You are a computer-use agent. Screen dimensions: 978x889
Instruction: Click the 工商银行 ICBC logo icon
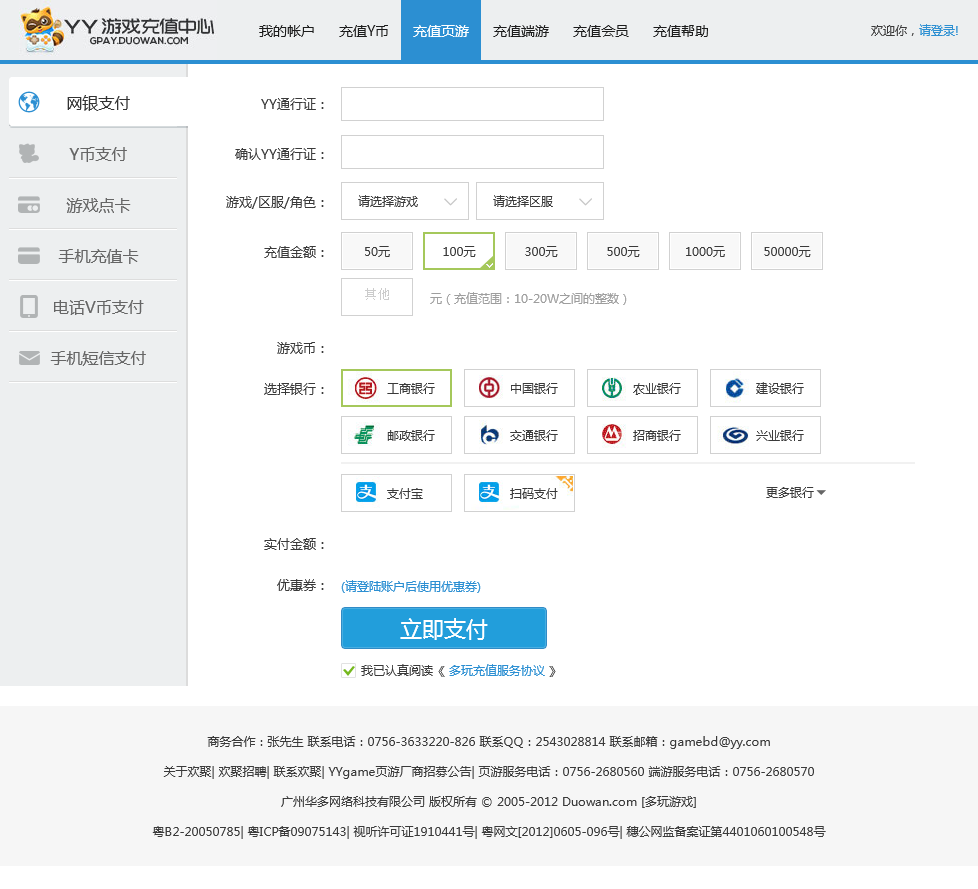pos(366,388)
